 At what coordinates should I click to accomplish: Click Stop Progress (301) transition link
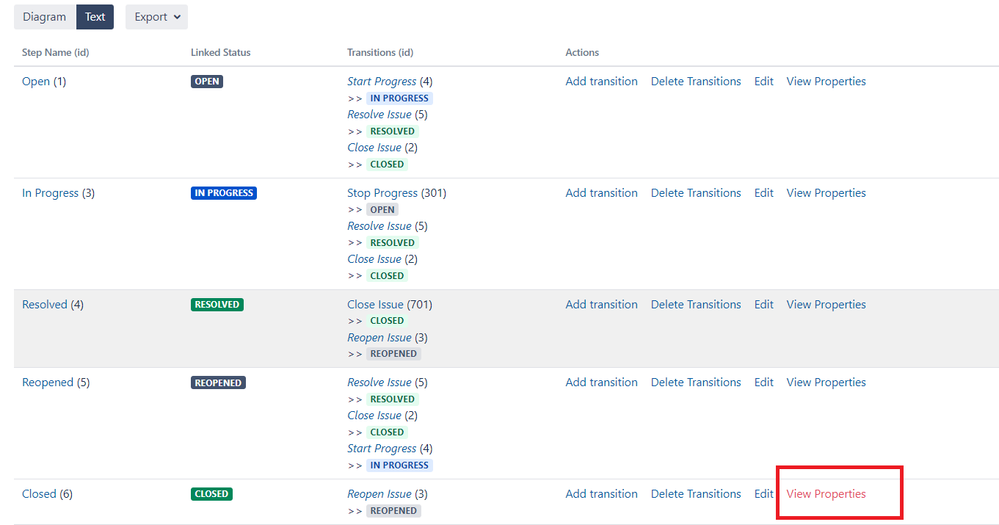point(382,193)
